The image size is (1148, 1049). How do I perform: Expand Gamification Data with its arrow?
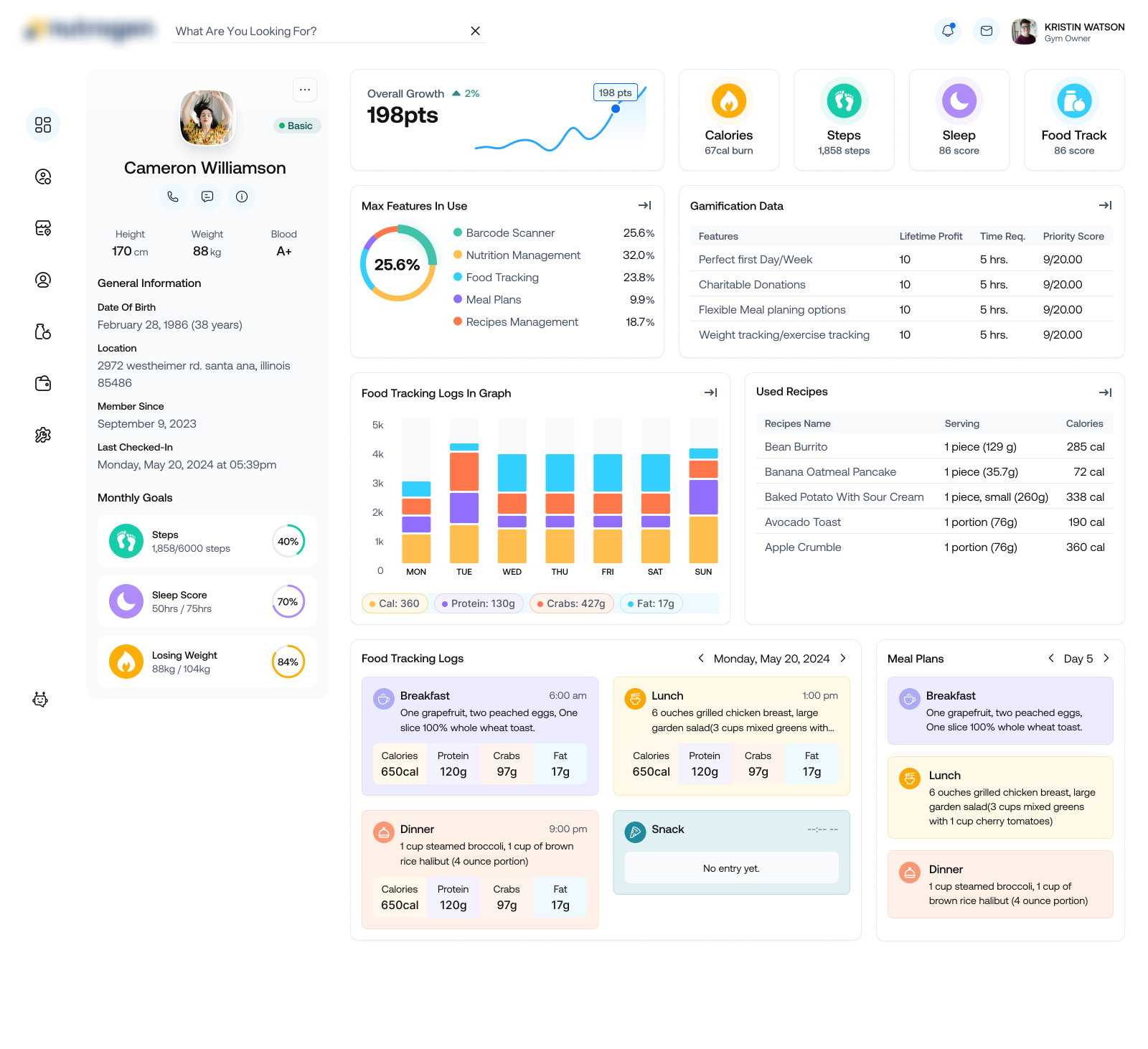[x=1105, y=205]
